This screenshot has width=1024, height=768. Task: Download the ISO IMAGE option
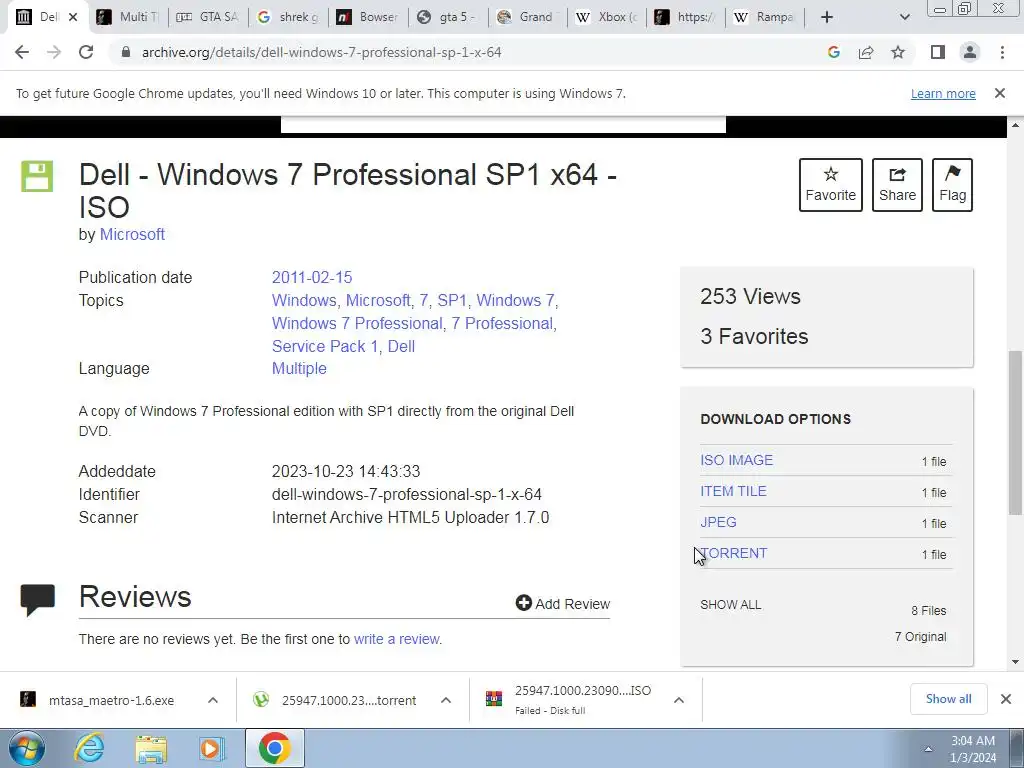tap(737, 460)
